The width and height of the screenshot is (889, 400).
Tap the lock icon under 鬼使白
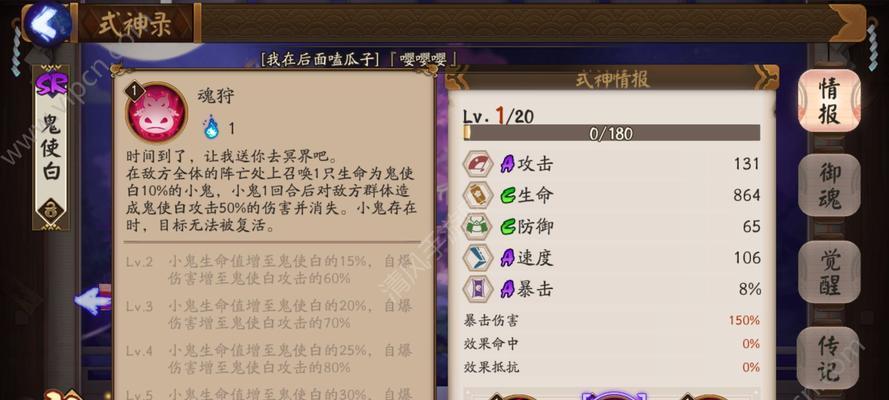click(52, 213)
